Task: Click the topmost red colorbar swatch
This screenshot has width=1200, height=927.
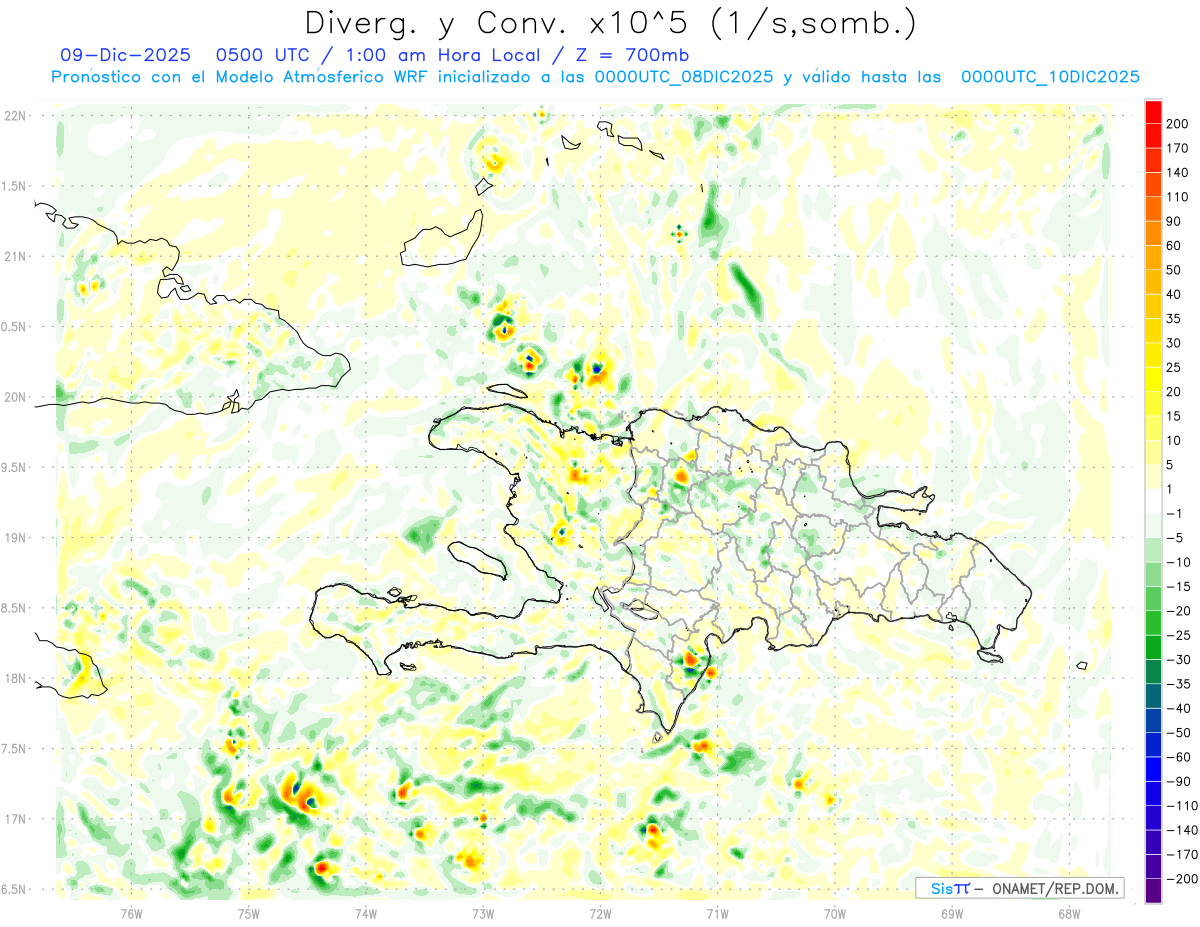Action: pyautogui.click(x=1154, y=111)
